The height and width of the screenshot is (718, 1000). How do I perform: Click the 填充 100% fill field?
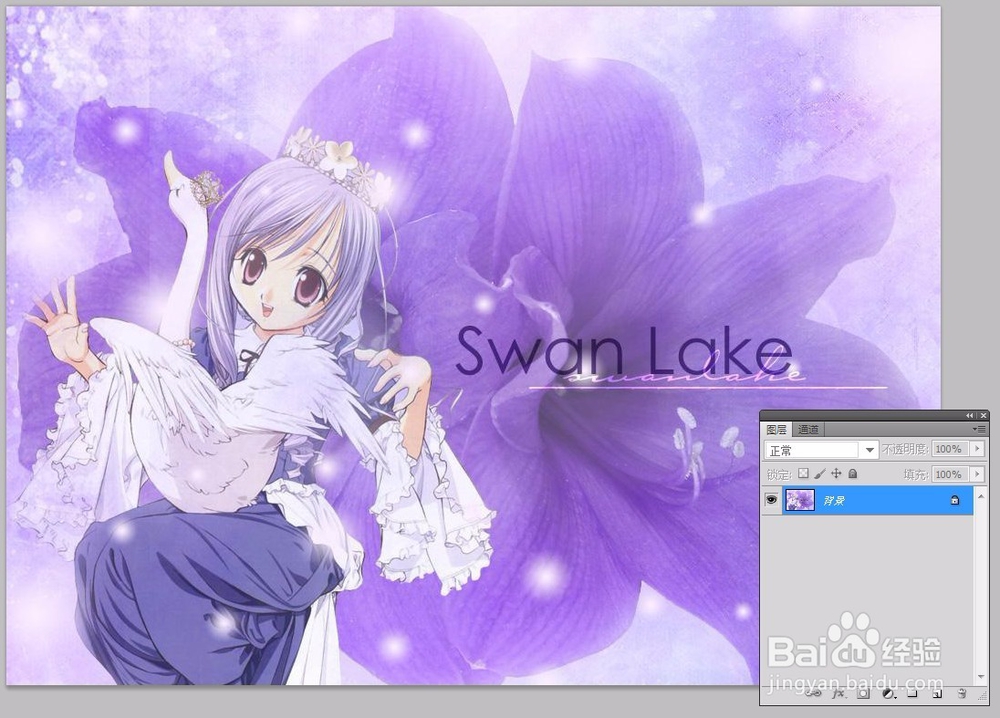pyautogui.click(x=950, y=474)
